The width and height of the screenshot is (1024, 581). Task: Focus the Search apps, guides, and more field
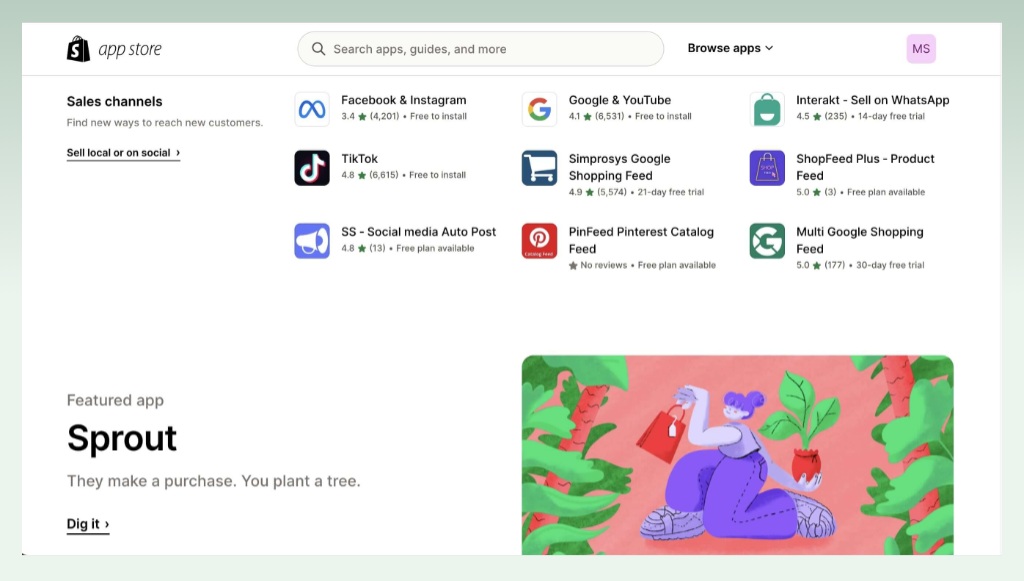[481, 49]
